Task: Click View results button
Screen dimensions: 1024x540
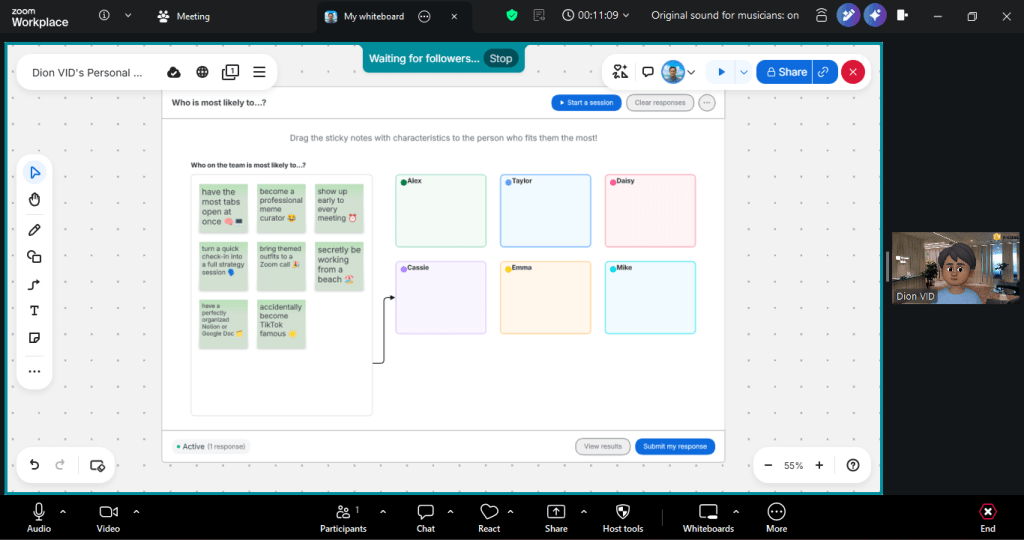Action: coord(603,447)
